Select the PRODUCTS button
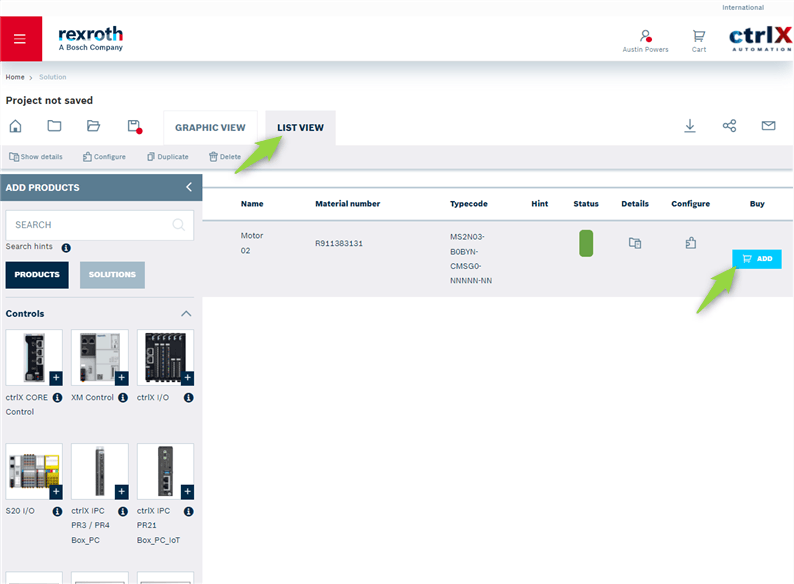The image size is (794, 584). pyautogui.click(x=37, y=275)
